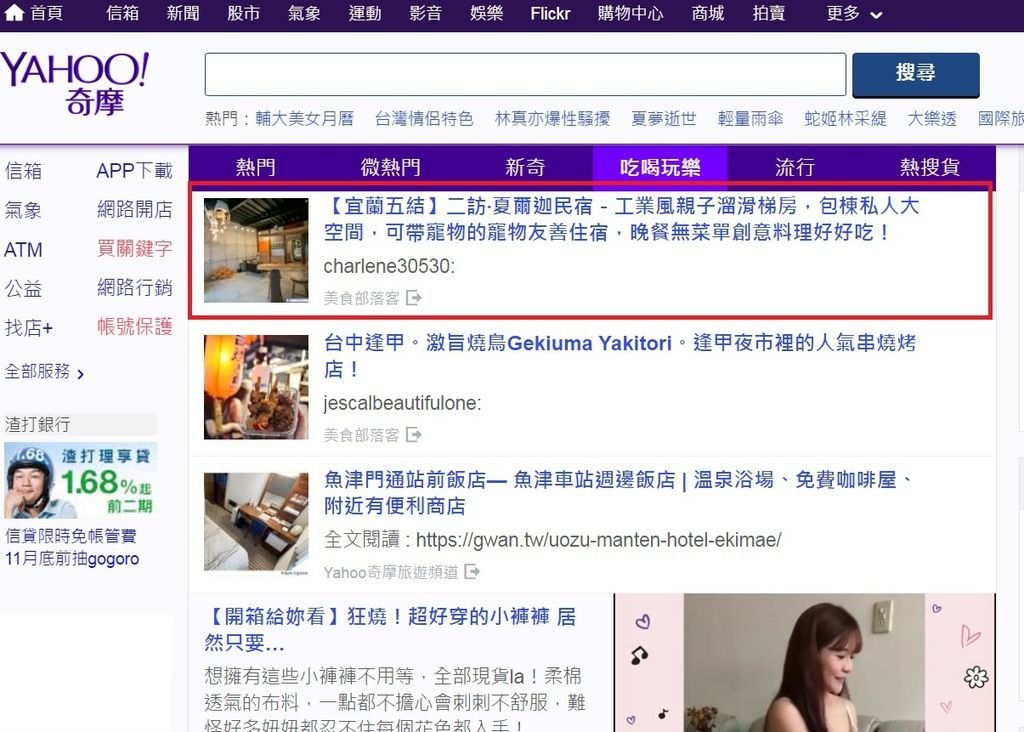
Task: Open the external link icon next to charlene30530's 美食部落客
Action: pos(413,298)
